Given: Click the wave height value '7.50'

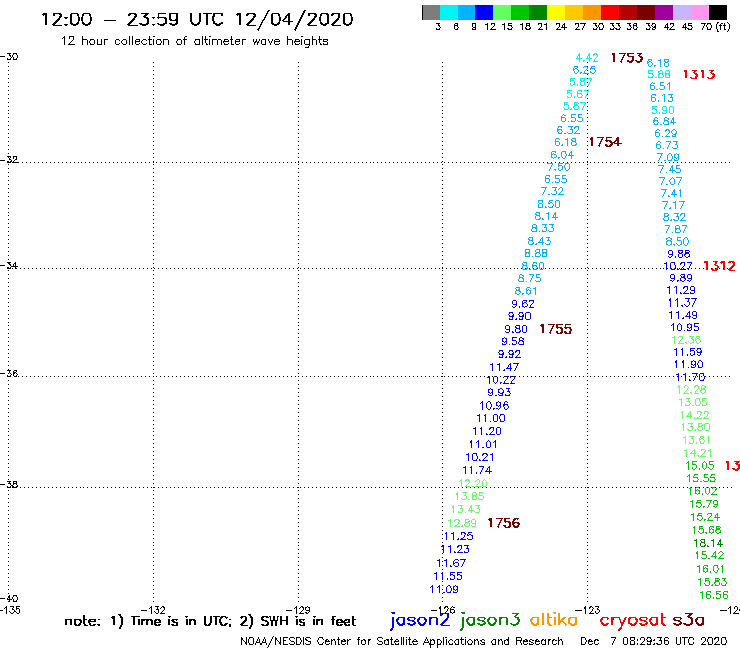Looking at the screenshot, I should click(559, 167).
